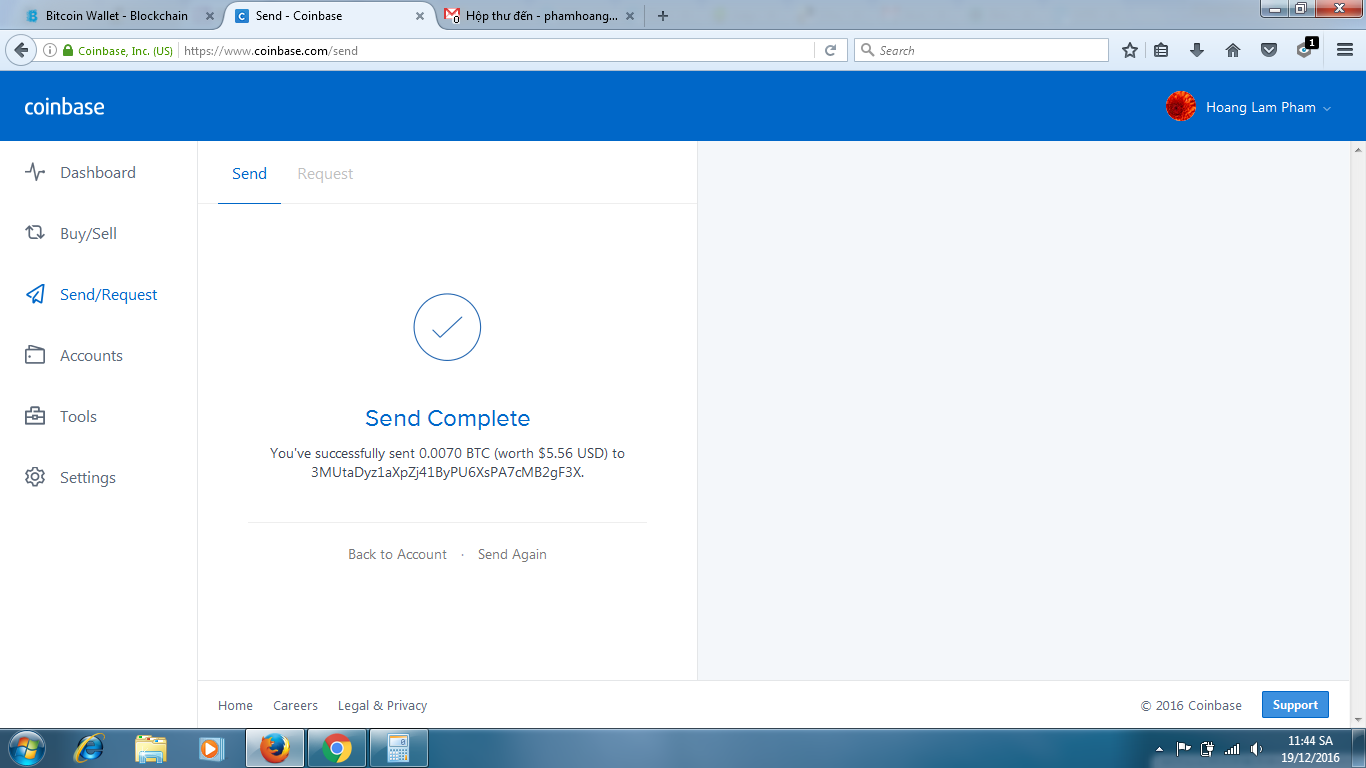Open Windows Media Player on taskbar

point(211,748)
